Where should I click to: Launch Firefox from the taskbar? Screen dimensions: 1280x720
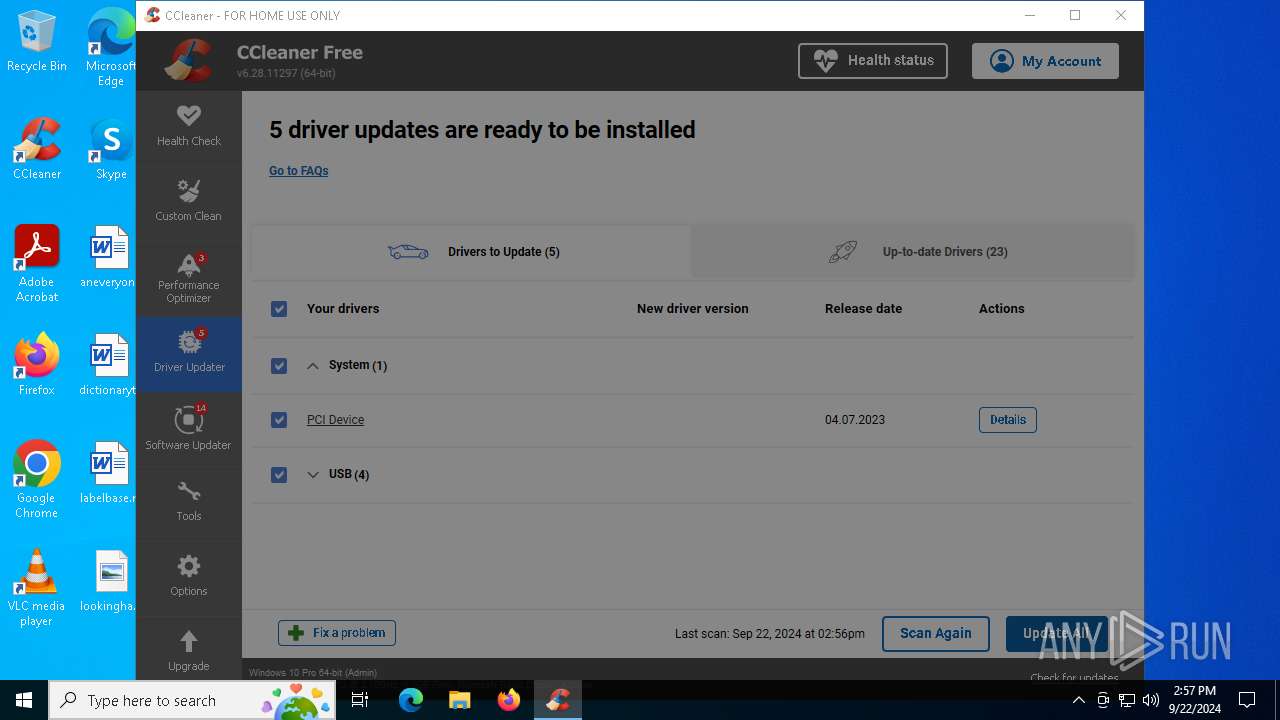click(x=508, y=700)
